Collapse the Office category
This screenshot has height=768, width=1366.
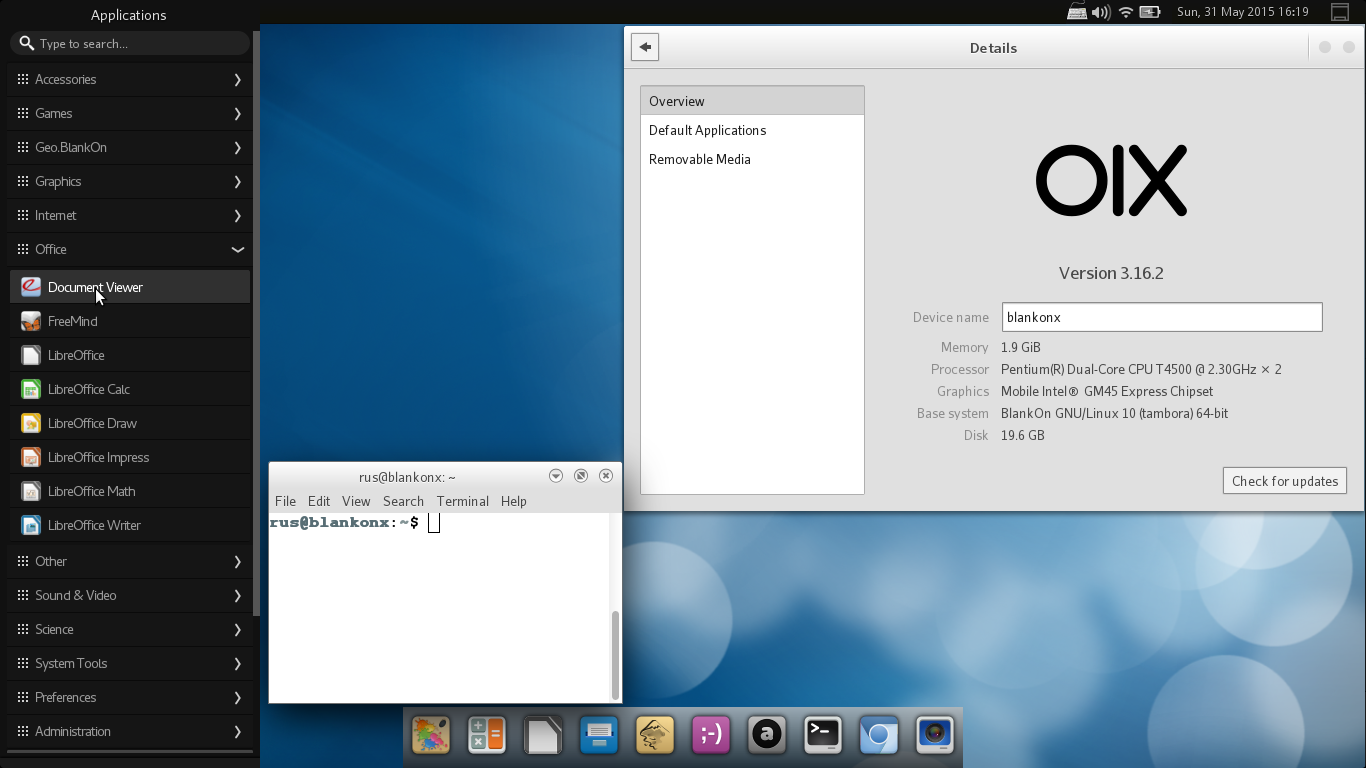[x=130, y=249]
